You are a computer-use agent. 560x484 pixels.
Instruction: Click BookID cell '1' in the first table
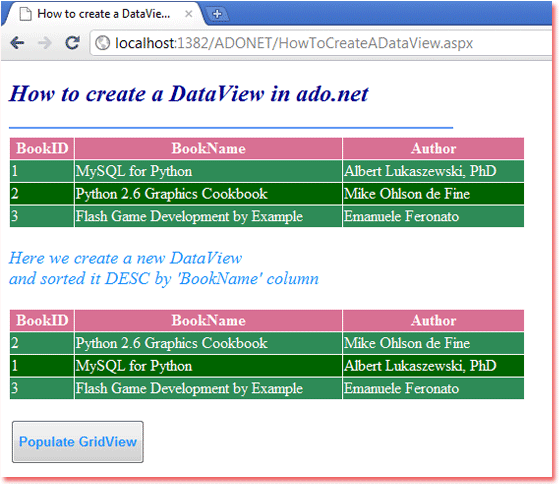[42, 171]
